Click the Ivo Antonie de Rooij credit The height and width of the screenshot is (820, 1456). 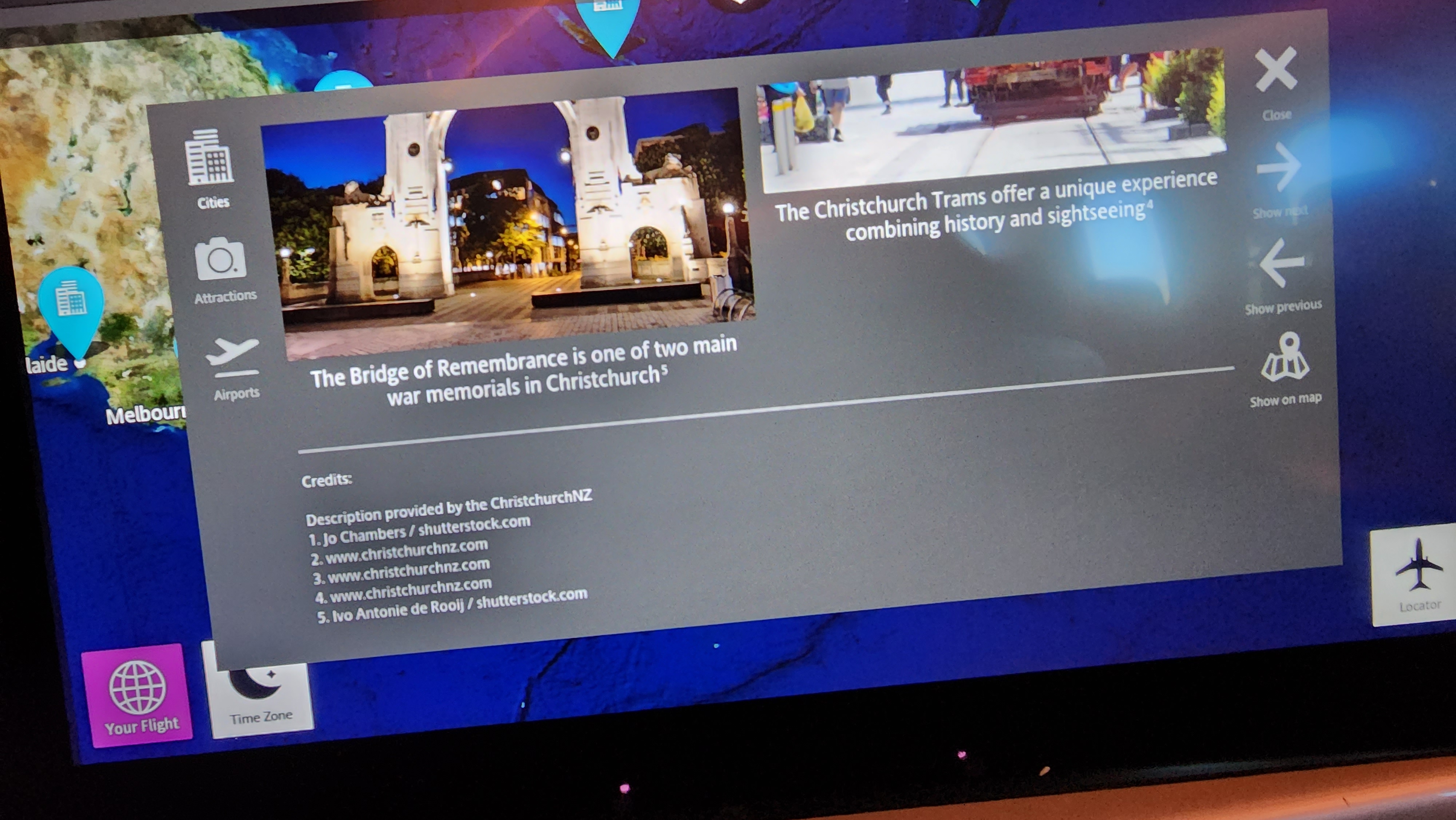(x=452, y=607)
